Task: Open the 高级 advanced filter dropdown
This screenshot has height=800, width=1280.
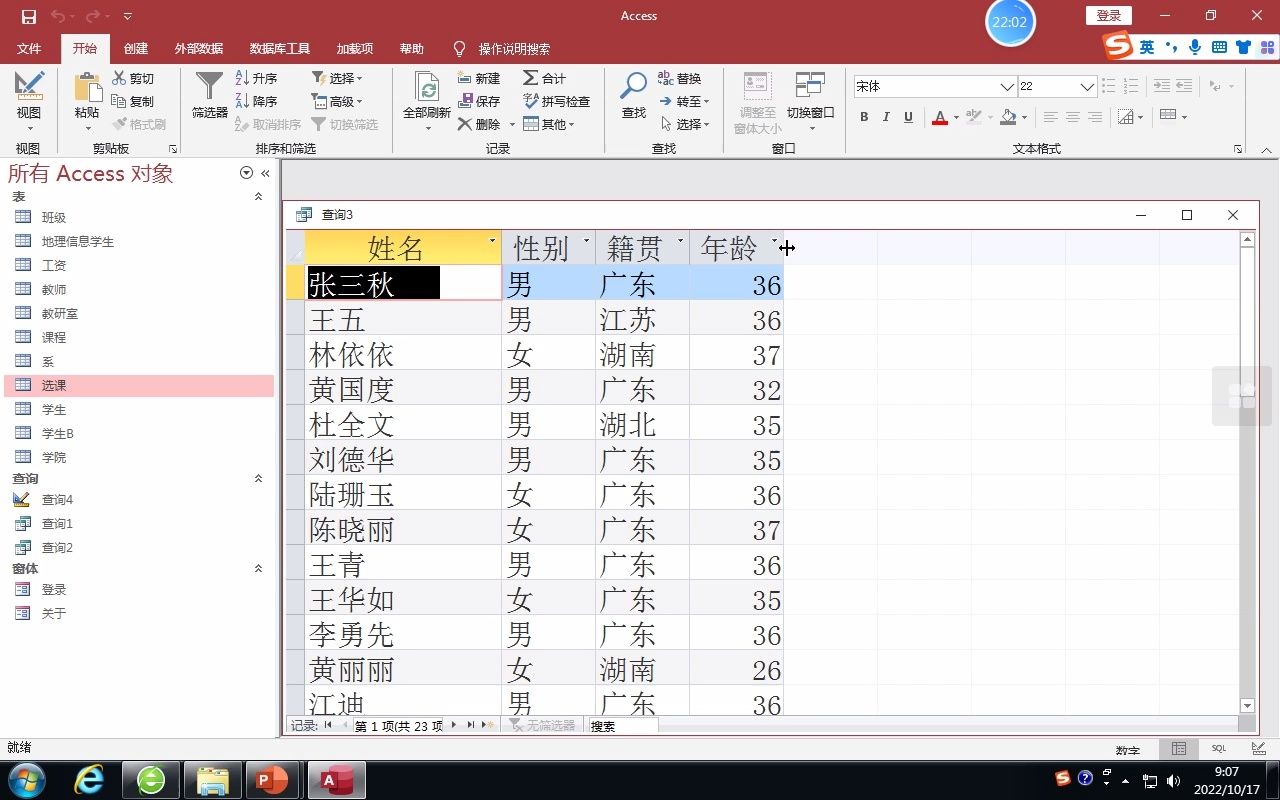Action: click(341, 100)
